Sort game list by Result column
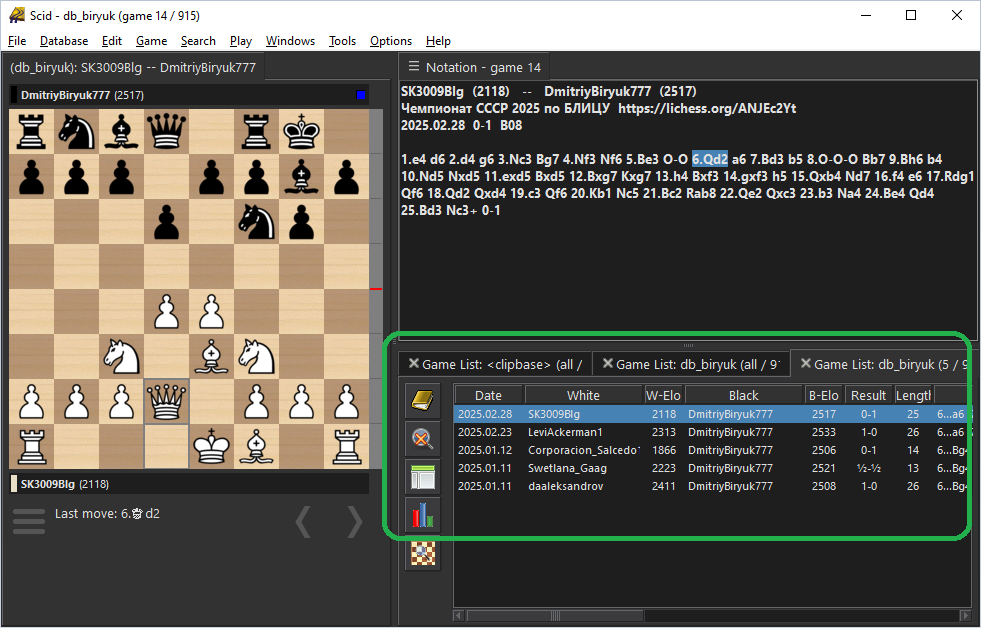The width and height of the screenshot is (981, 628). point(868,395)
